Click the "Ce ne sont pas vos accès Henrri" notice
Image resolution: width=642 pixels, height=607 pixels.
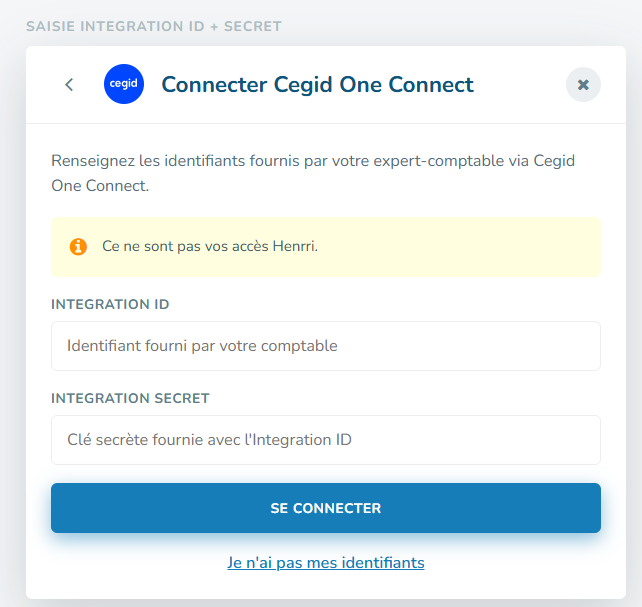[x=210, y=246]
